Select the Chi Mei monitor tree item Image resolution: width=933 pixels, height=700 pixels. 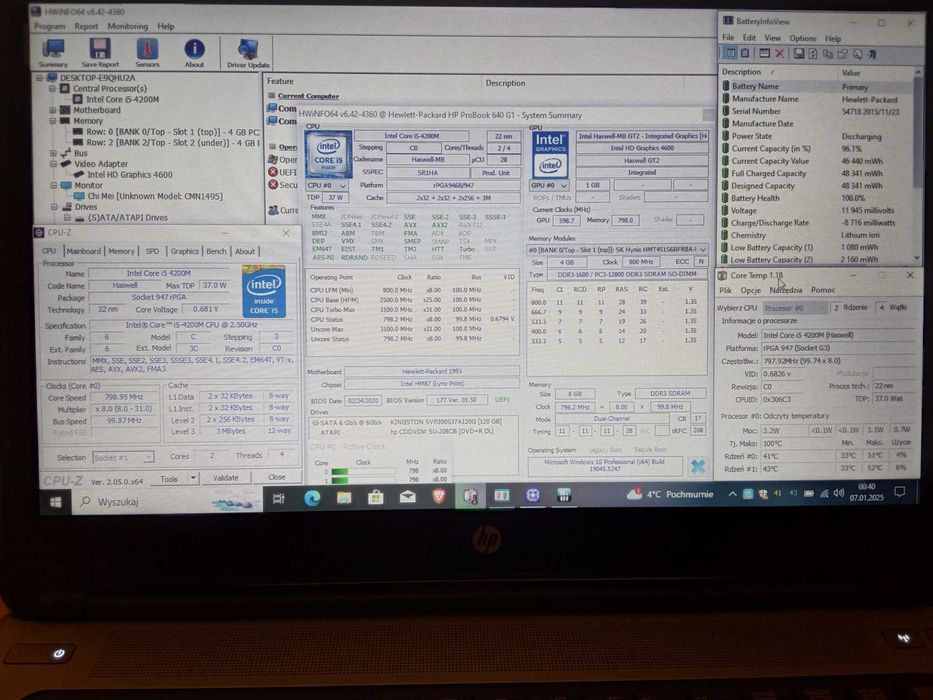155,196
